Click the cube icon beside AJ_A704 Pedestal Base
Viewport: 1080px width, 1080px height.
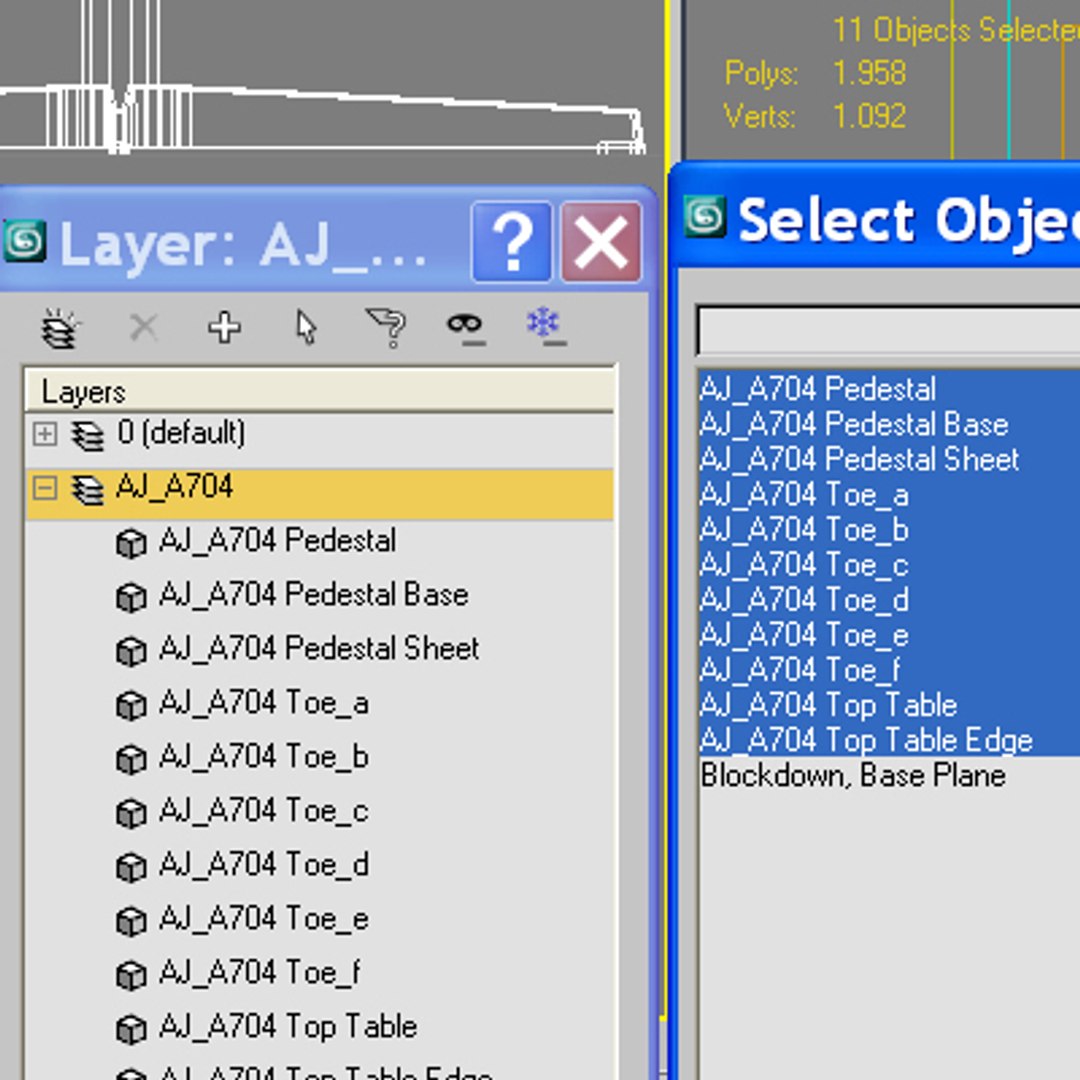point(131,596)
